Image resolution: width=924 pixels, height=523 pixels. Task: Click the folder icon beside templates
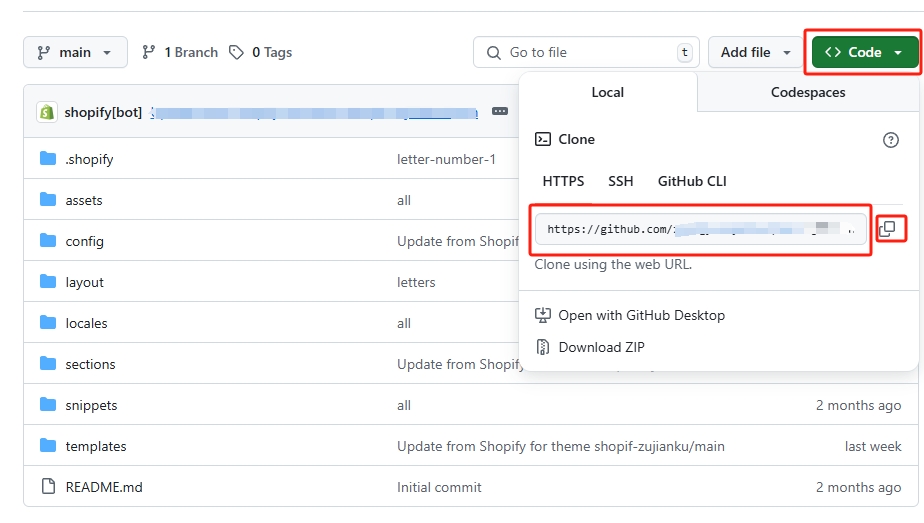[x=48, y=445]
